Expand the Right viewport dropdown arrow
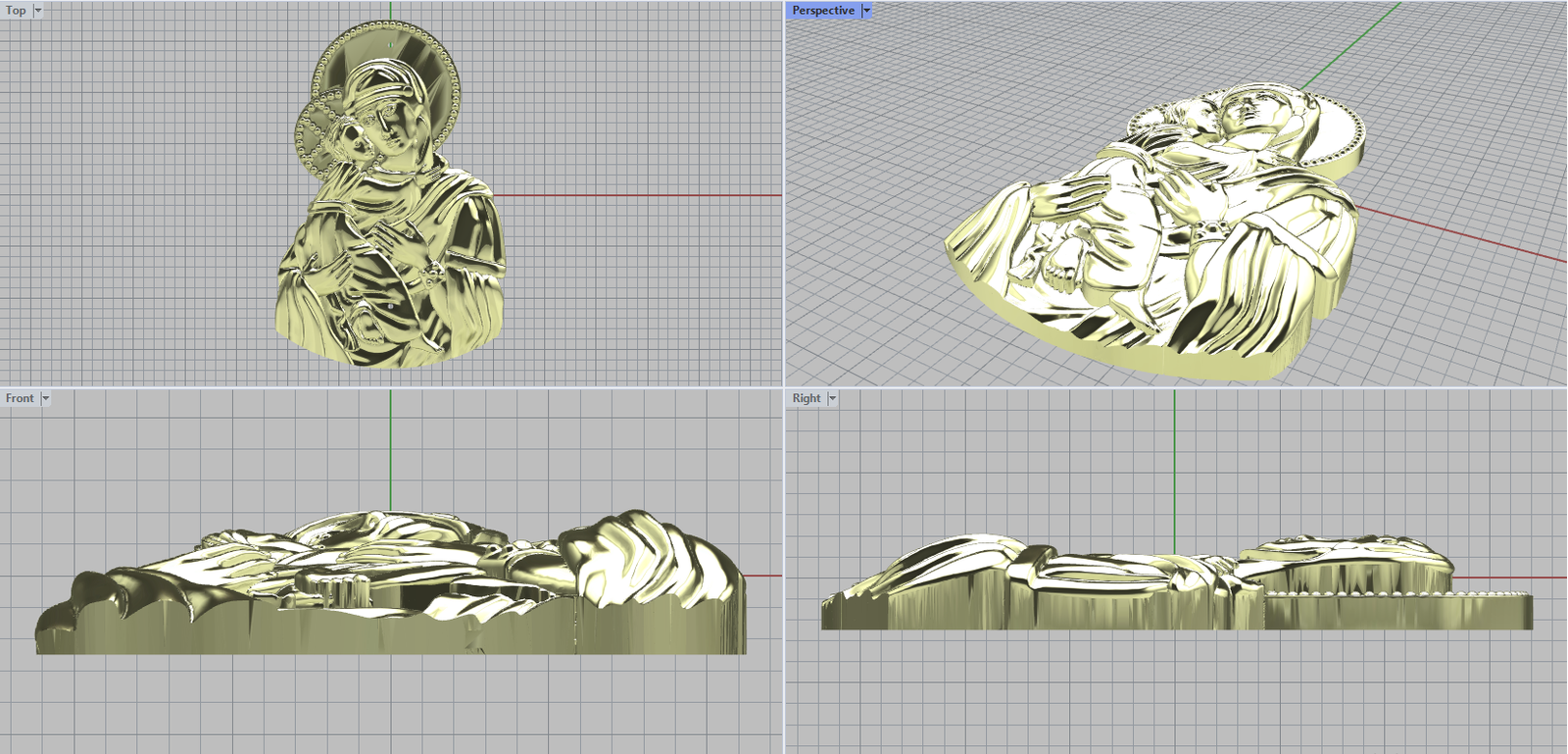This screenshot has height=754, width=1568. pos(833,398)
